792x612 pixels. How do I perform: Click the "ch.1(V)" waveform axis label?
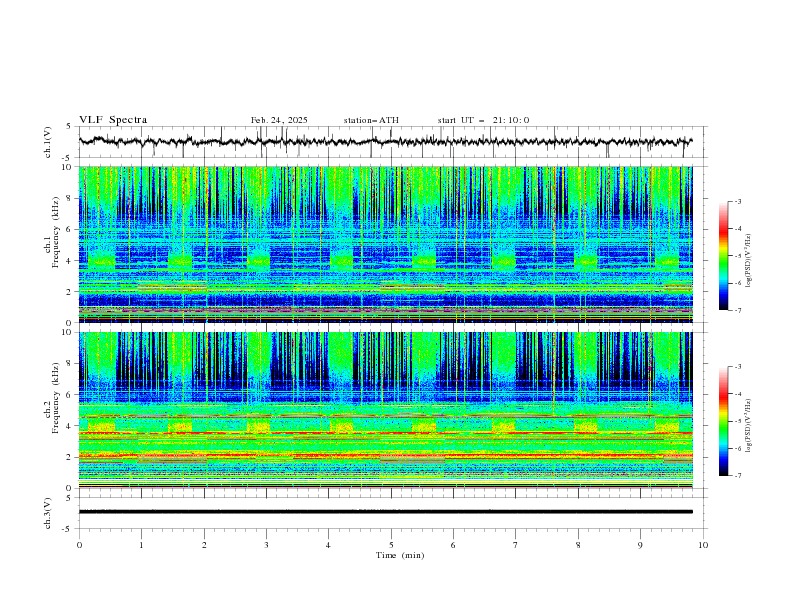(48, 142)
